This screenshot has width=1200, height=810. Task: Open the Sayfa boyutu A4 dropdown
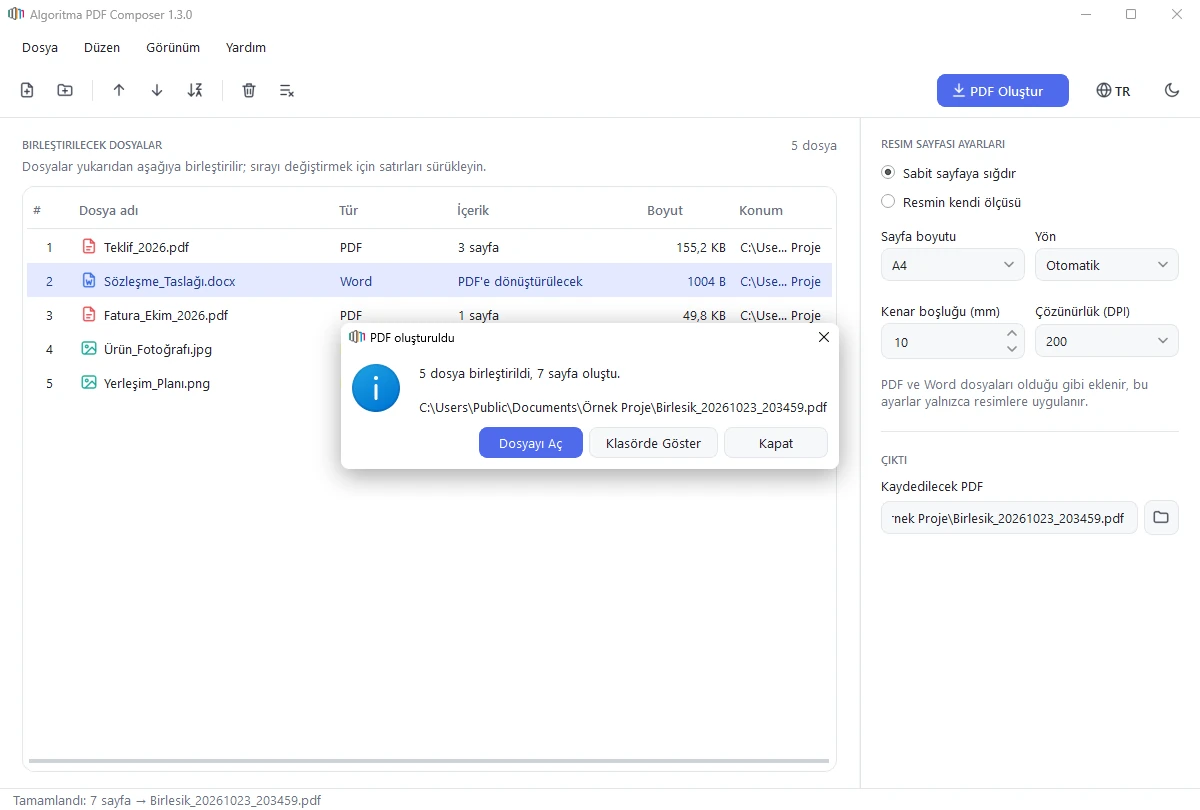(x=953, y=265)
